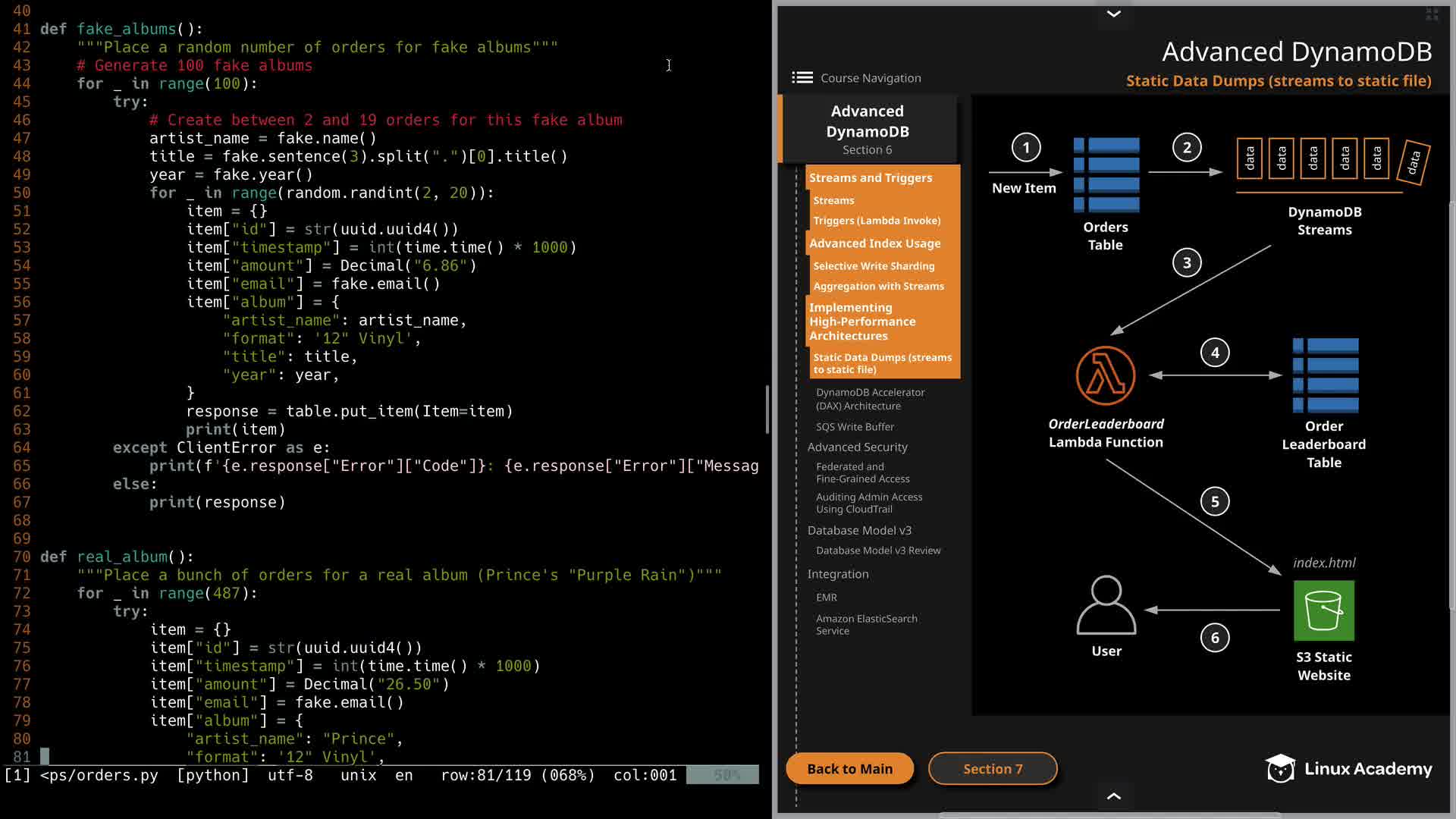Select DynamoDB Accelerator (DAX) Architecture lesson
Image resolution: width=1456 pixels, height=819 pixels.
870,399
